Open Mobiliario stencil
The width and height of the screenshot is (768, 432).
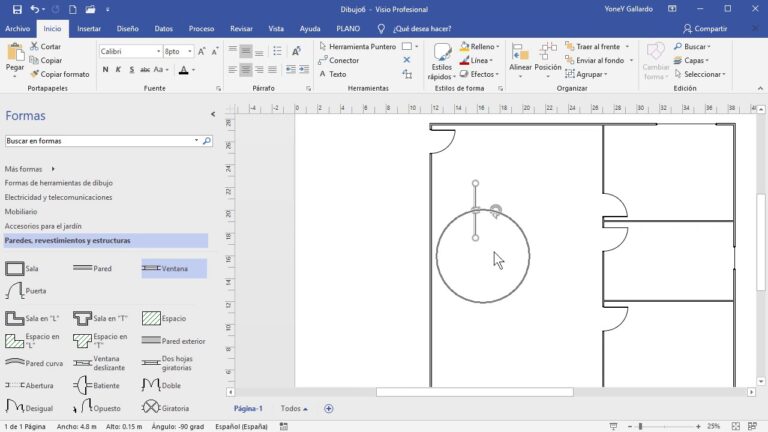point(21,212)
